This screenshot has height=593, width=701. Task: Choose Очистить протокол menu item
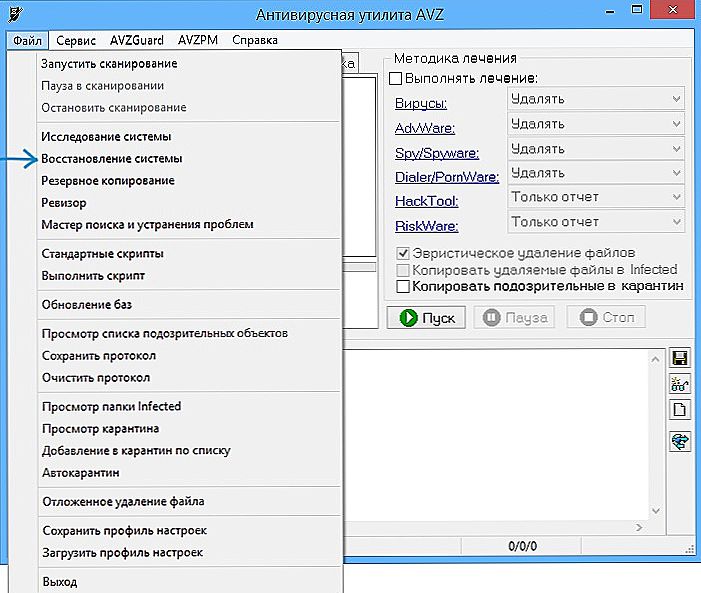point(189,378)
